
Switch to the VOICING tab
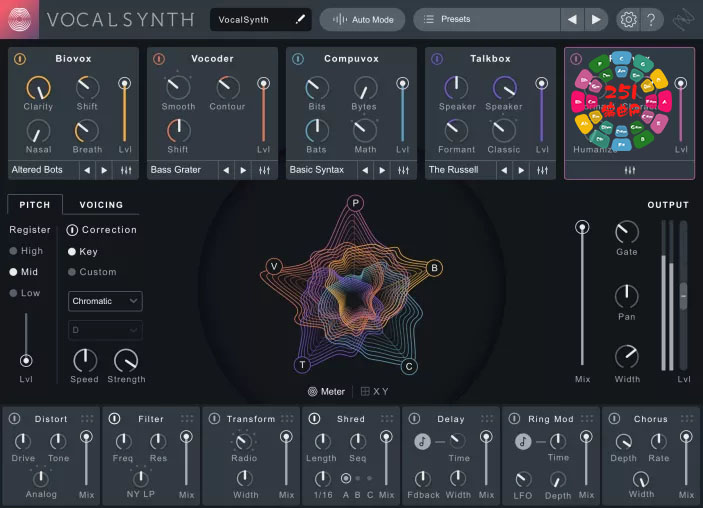pos(101,205)
